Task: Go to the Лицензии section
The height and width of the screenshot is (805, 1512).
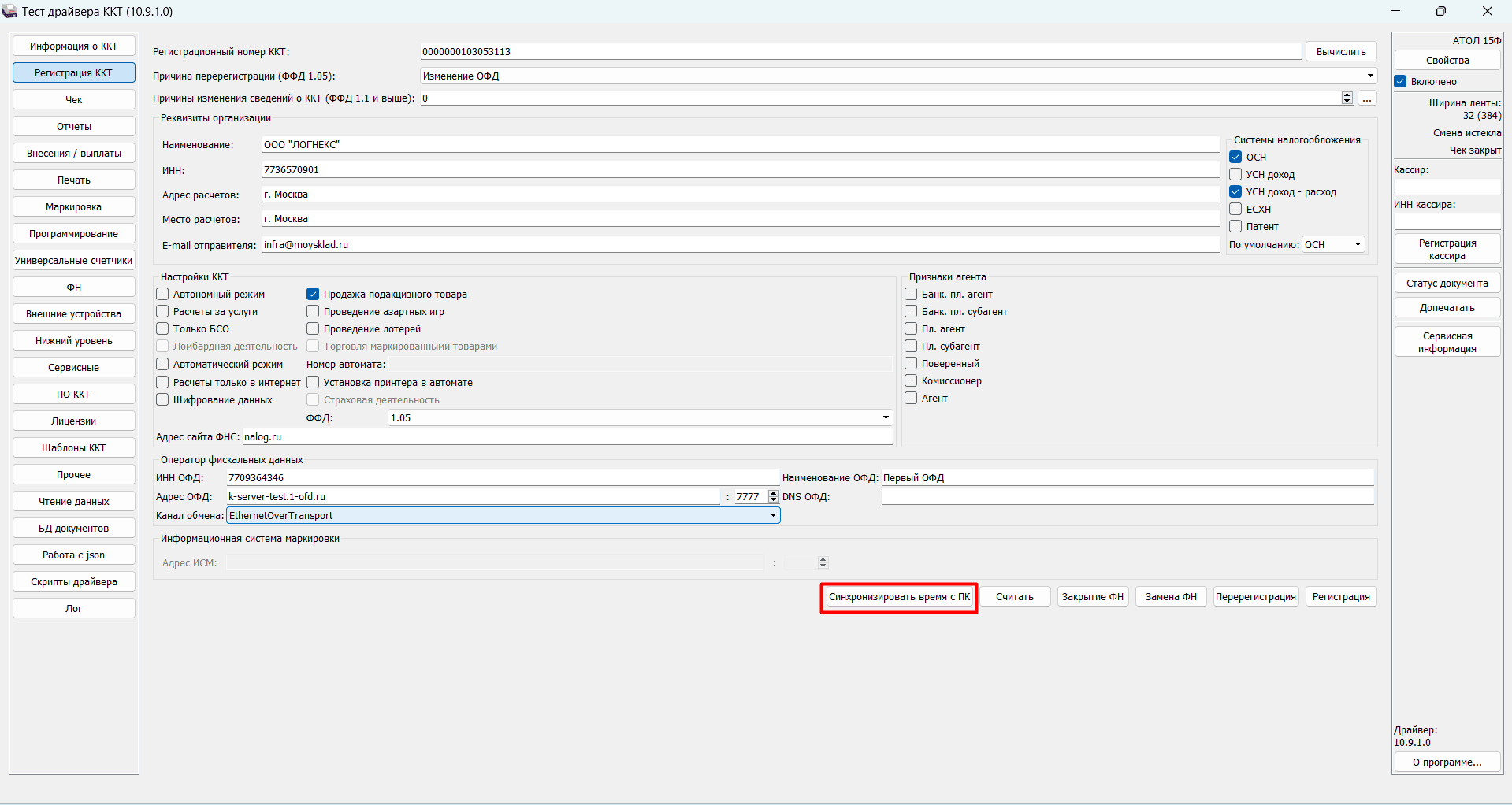Action: pyautogui.click(x=74, y=421)
